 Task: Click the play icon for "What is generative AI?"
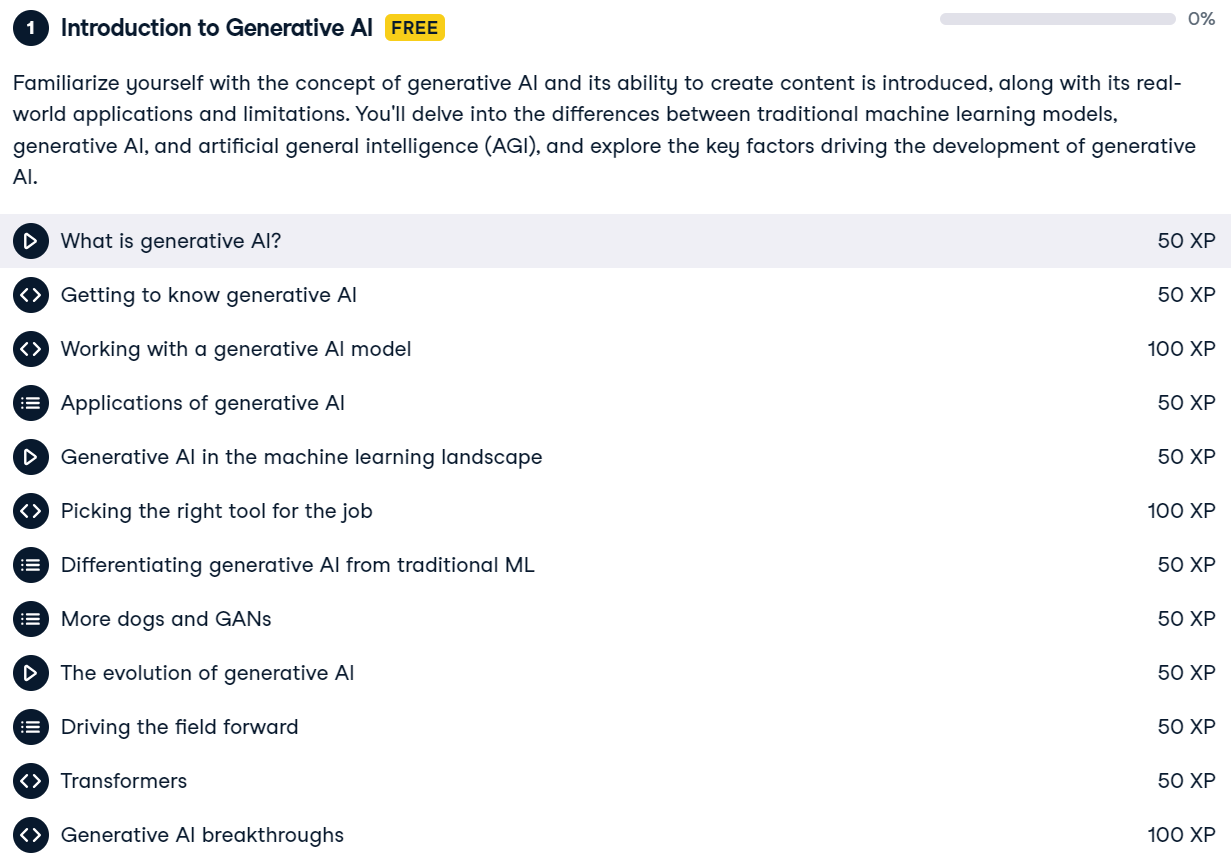pyautogui.click(x=31, y=241)
